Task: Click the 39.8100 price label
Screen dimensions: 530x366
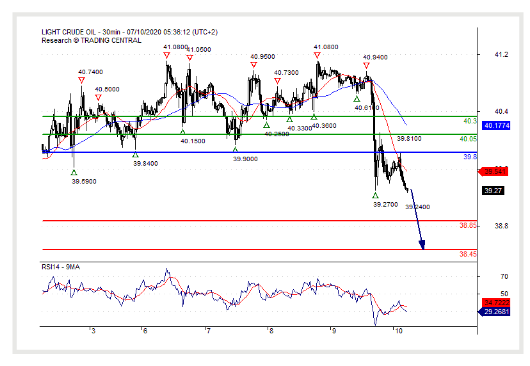Action: click(409, 139)
